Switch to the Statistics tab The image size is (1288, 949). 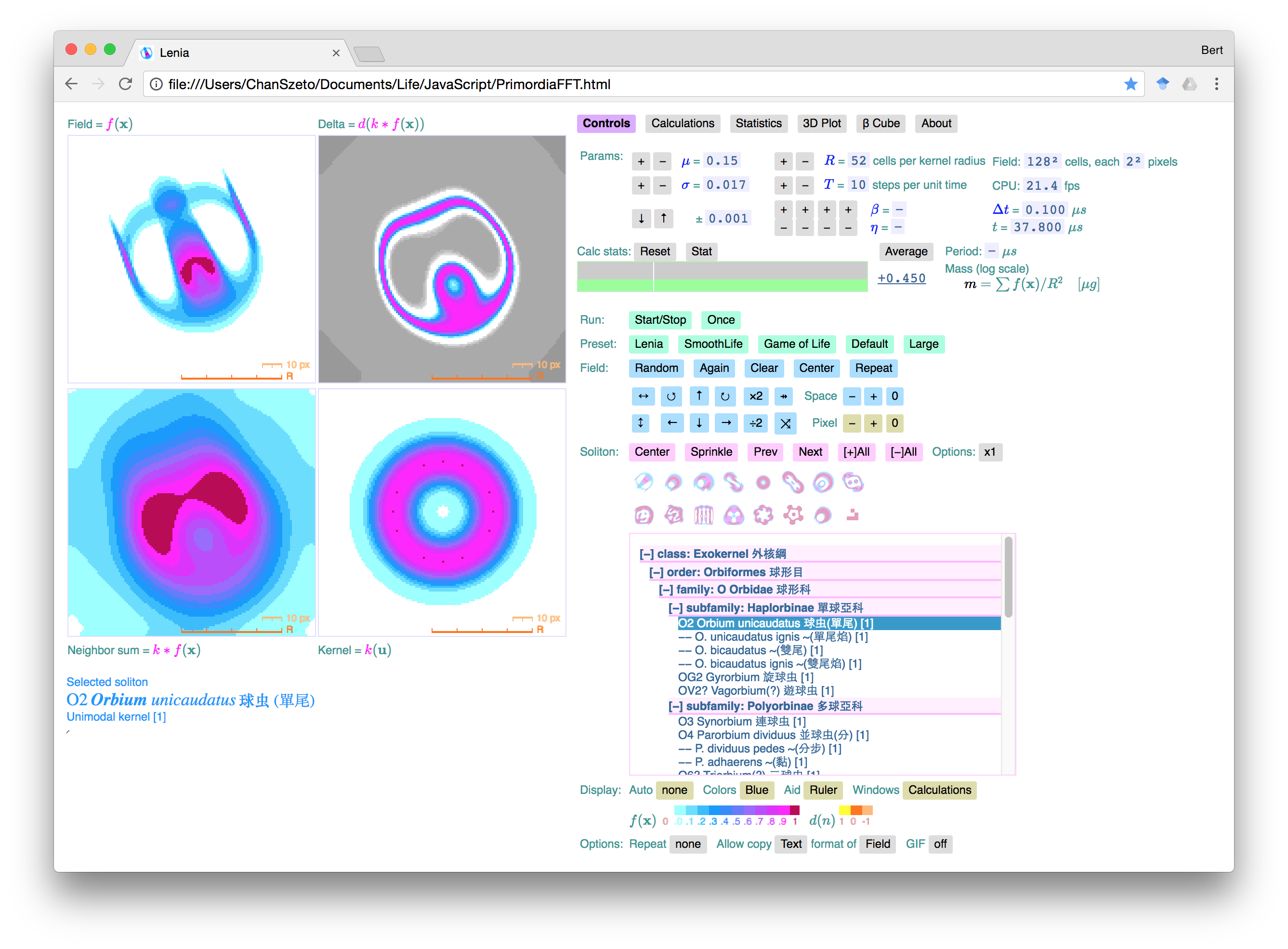[x=758, y=123]
